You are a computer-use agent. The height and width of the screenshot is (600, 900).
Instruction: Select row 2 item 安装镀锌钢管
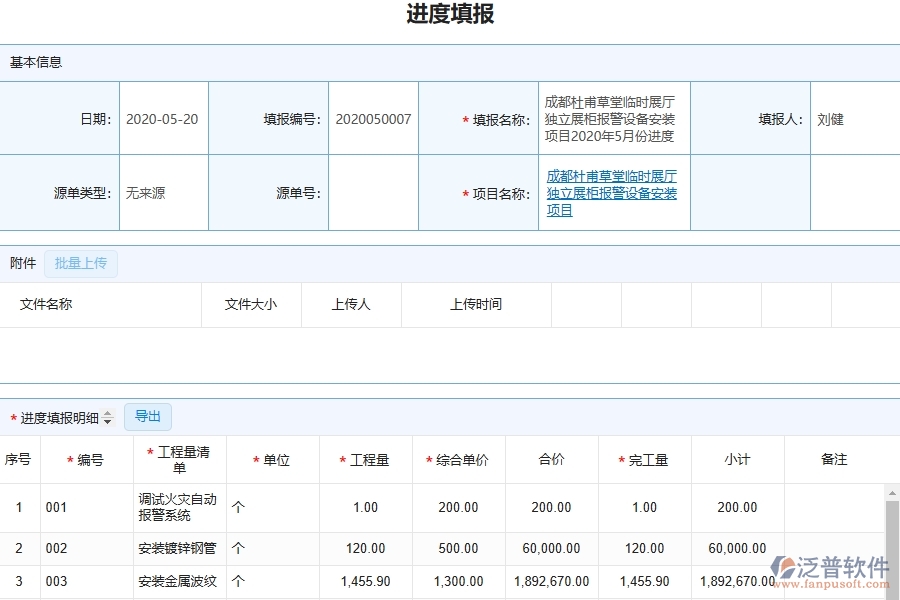pyautogui.click(x=178, y=548)
